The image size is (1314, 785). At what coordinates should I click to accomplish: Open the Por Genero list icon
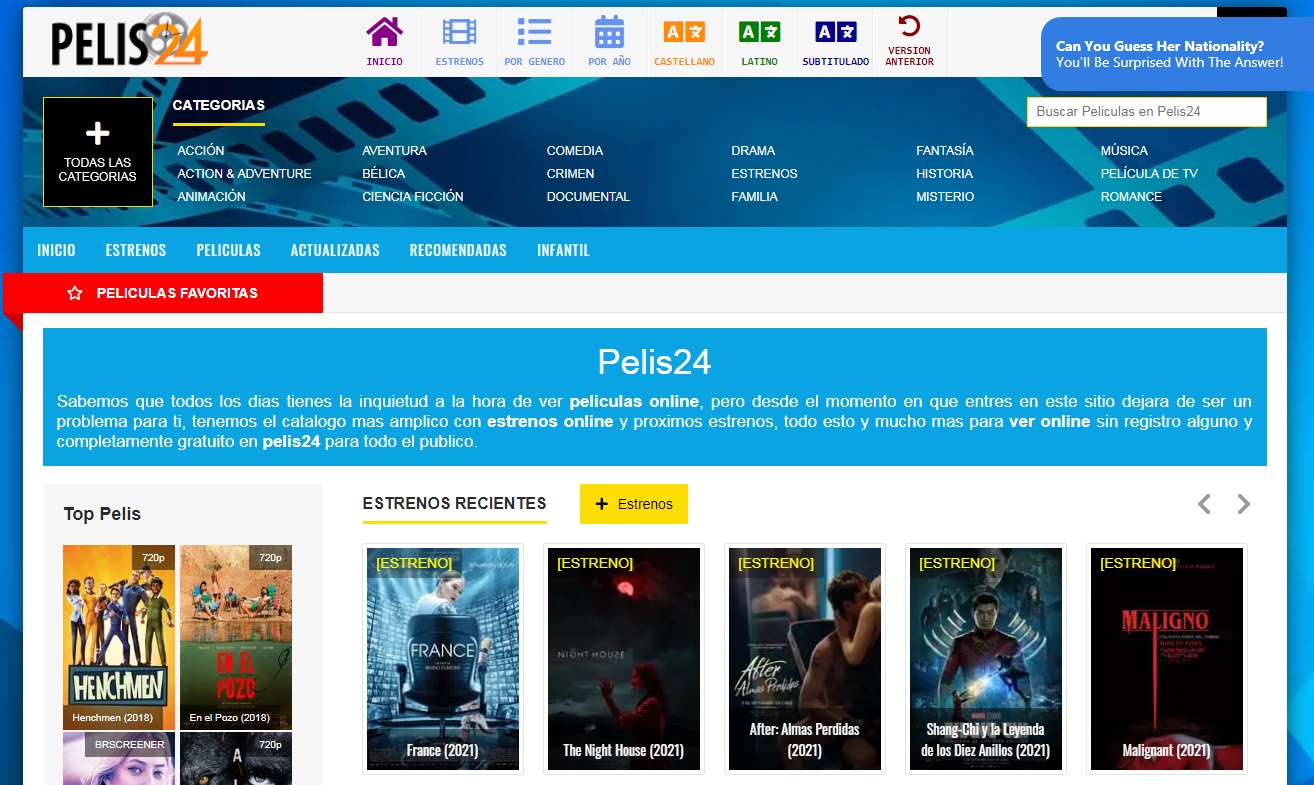534,41
